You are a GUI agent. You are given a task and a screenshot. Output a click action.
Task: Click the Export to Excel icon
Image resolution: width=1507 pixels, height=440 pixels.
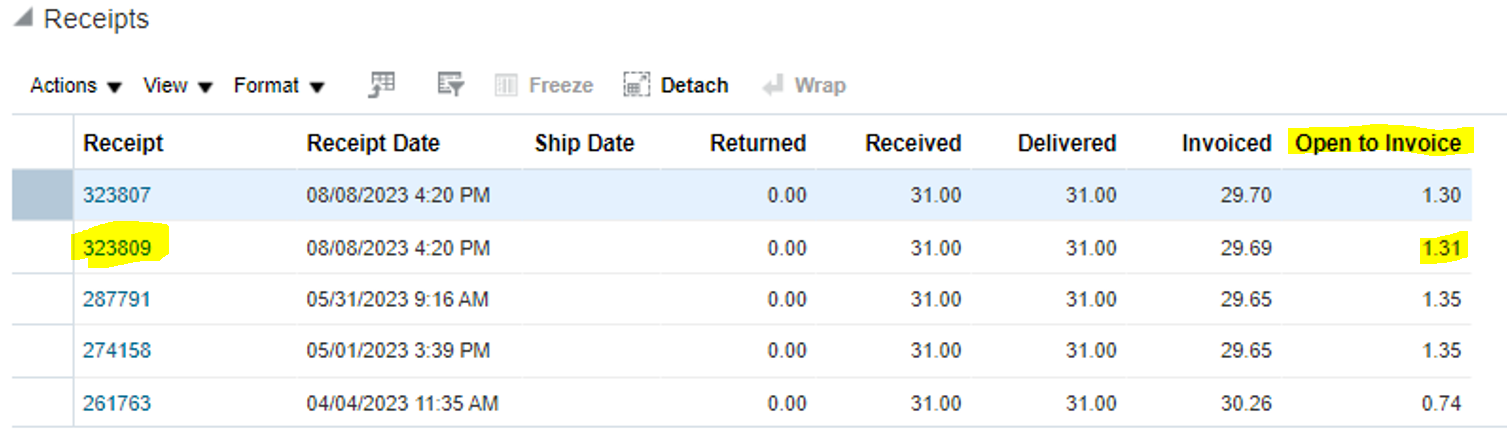point(382,85)
